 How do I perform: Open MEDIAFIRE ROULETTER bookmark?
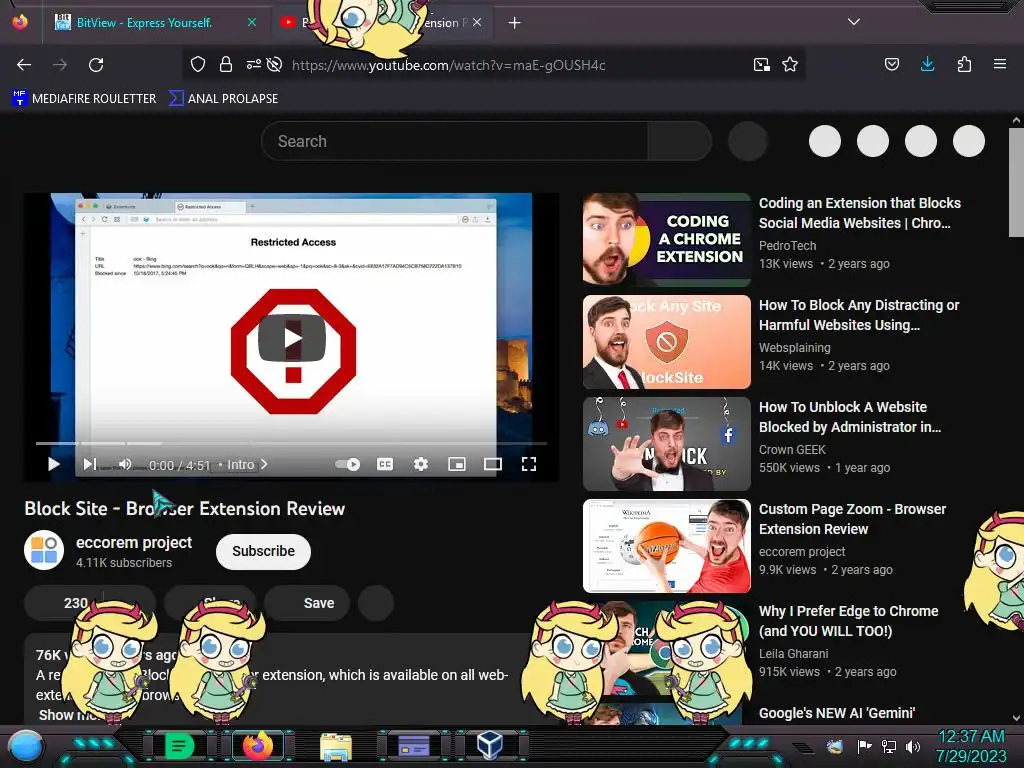coord(84,99)
